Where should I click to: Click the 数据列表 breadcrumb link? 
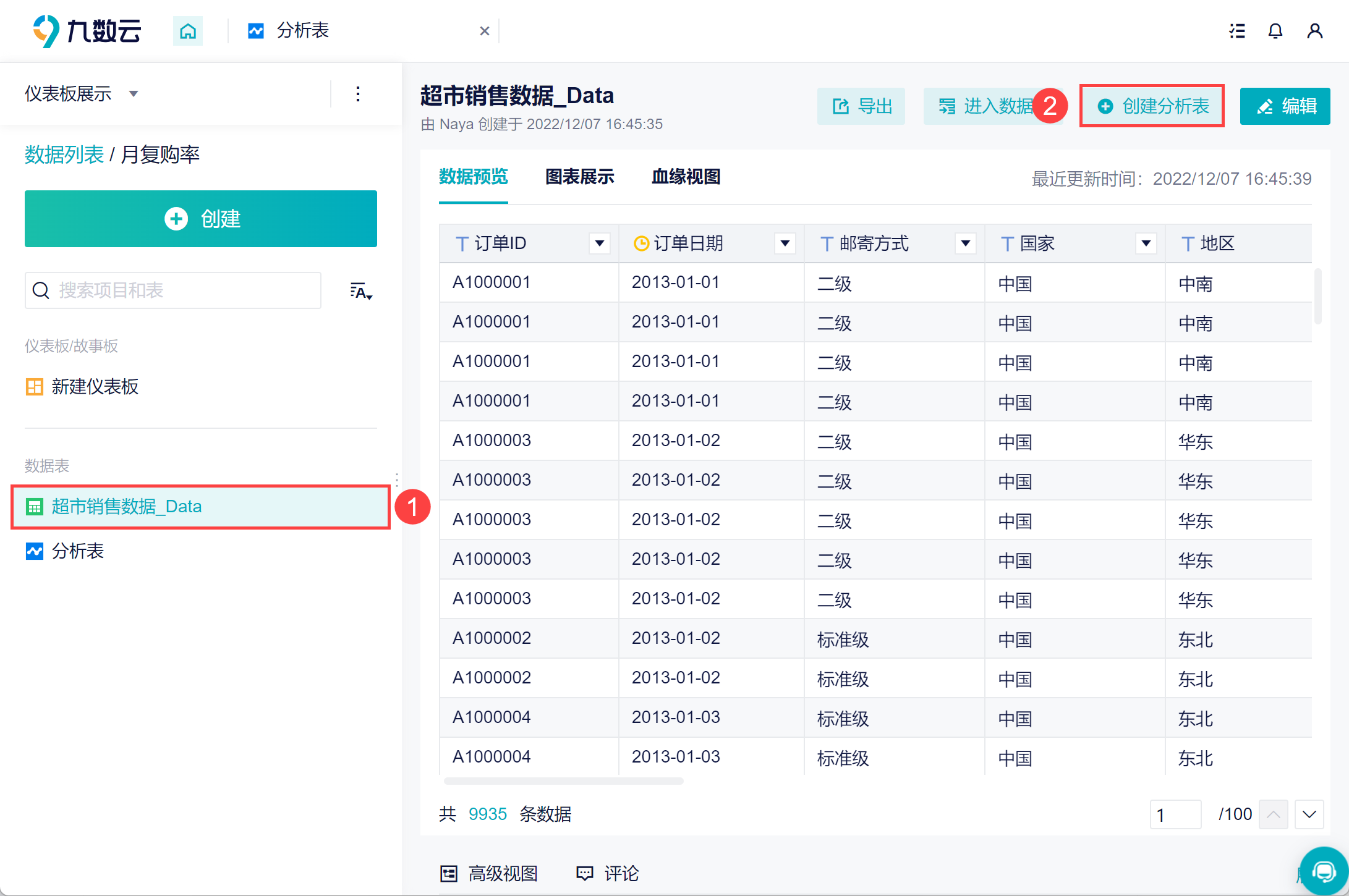[x=64, y=154]
